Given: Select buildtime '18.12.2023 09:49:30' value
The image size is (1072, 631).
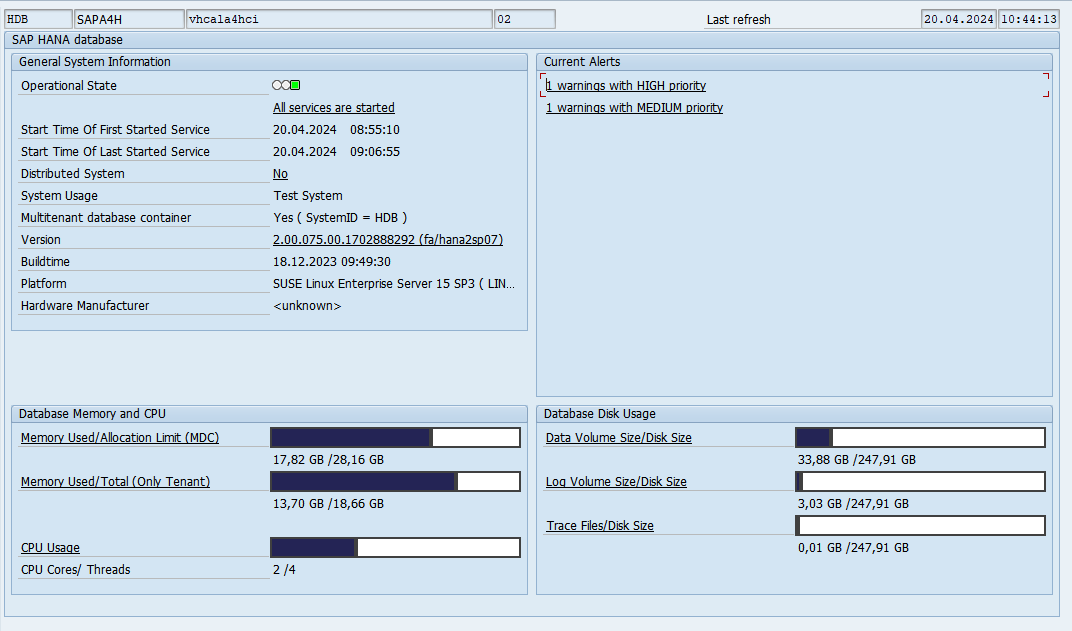Looking at the screenshot, I should click(x=332, y=262).
